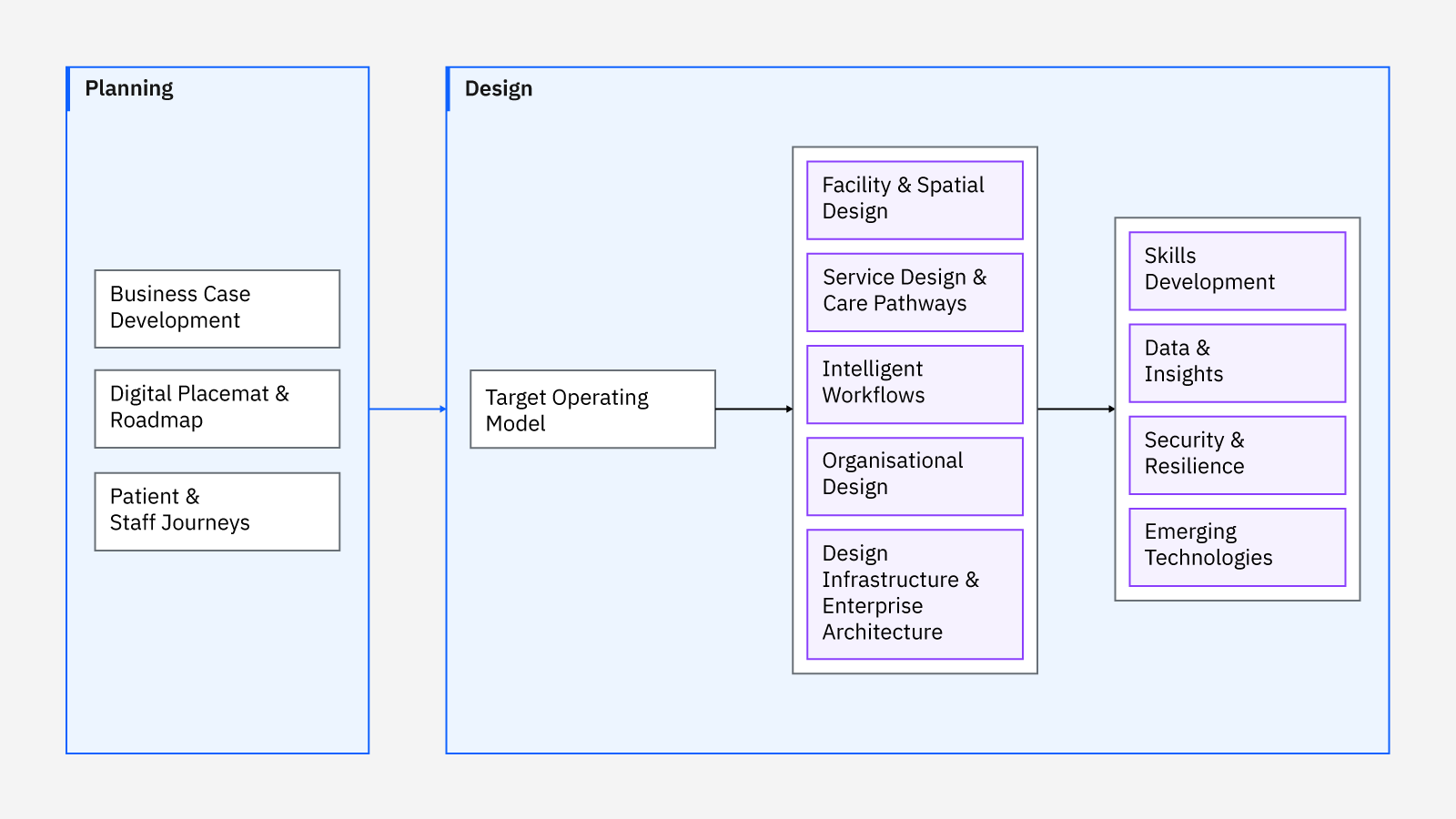Click the Target Operating Model box
The width and height of the screenshot is (1456, 819).
tap(593, 409)
